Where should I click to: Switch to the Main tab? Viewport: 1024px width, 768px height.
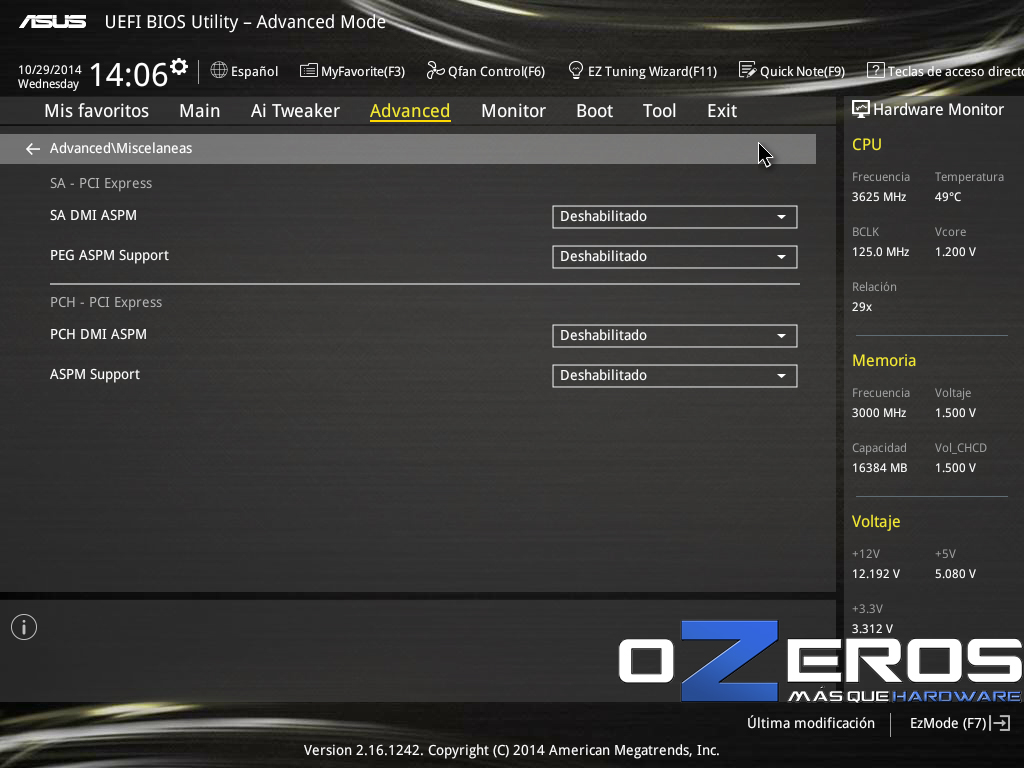tap(200, 111)
